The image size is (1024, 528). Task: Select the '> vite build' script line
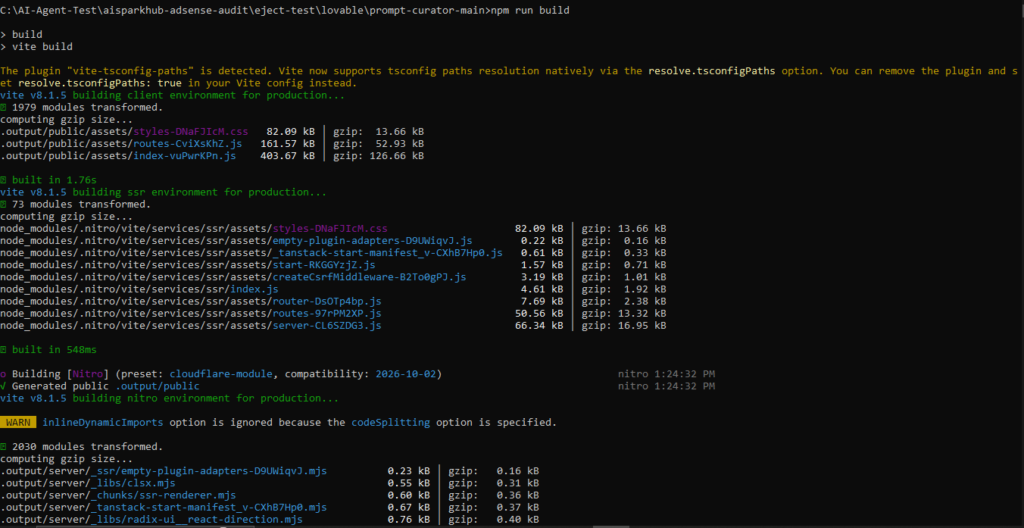(36, 47)
